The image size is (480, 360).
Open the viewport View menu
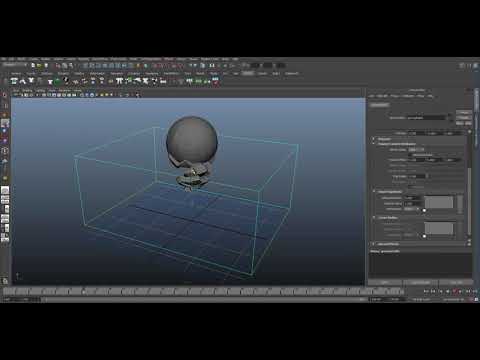[x=16, y=90]
